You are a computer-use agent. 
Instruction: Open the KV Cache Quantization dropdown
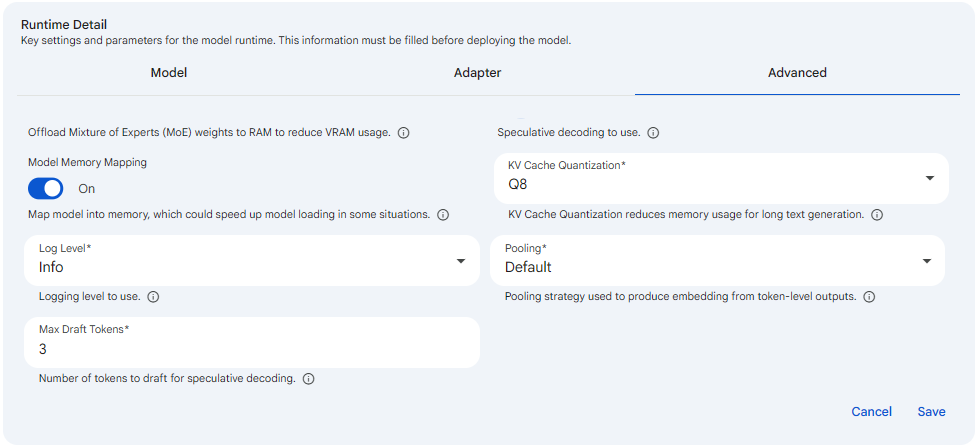[721, 178]
